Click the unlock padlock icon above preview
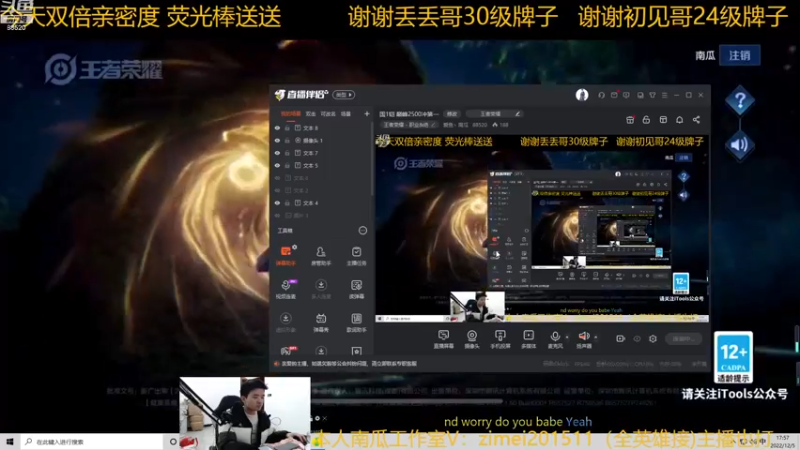This screenshot has height=450, width=800. pyautogui.click(x=646, y=119)
